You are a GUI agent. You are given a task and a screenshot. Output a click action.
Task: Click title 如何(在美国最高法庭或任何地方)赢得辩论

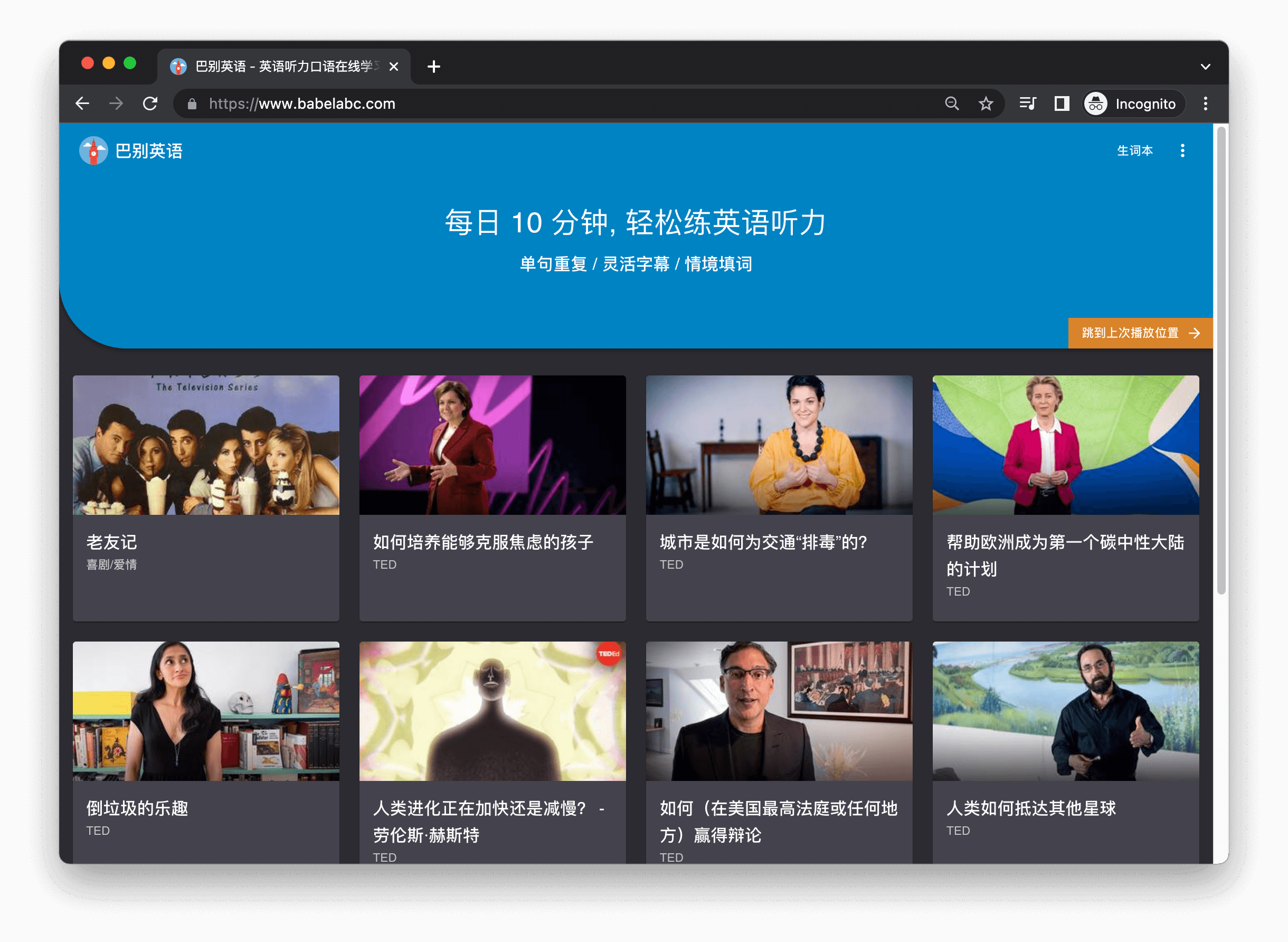779,822
